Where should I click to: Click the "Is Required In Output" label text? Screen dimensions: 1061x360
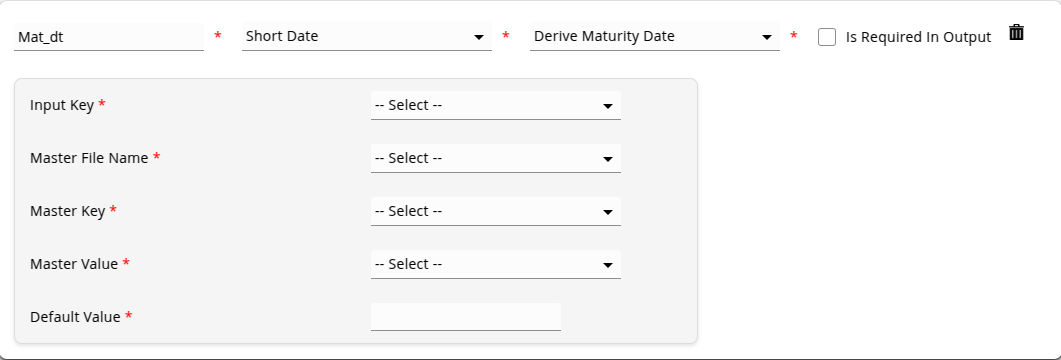918,37
